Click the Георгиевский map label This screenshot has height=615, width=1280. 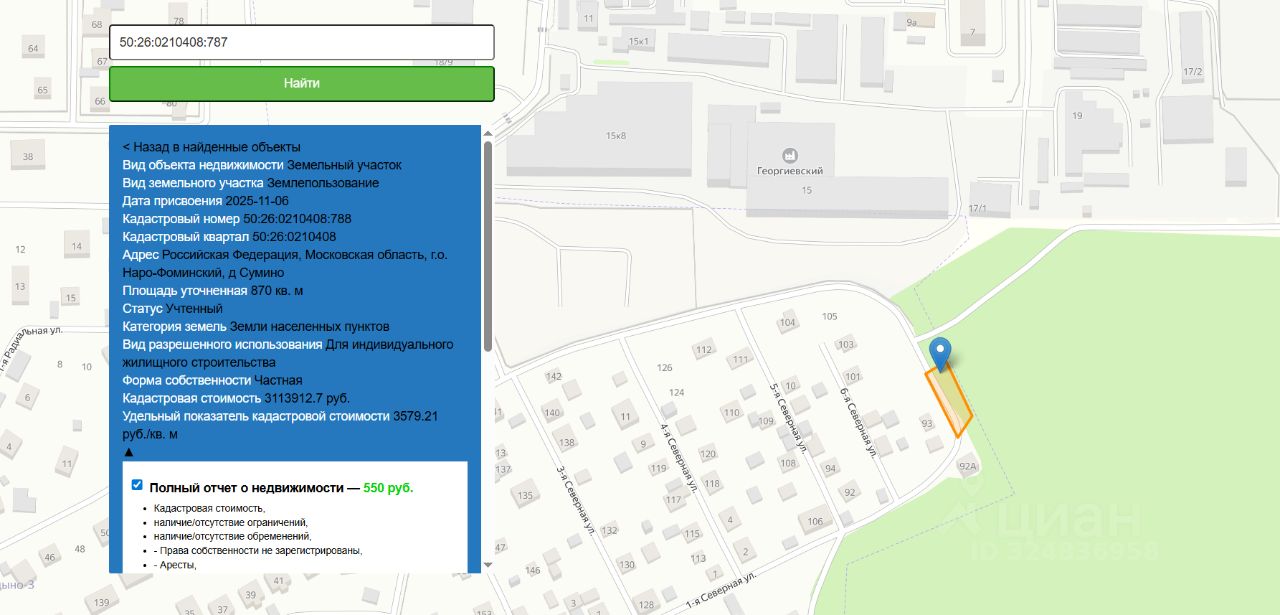pyautogui.click(x=790, y=172)
